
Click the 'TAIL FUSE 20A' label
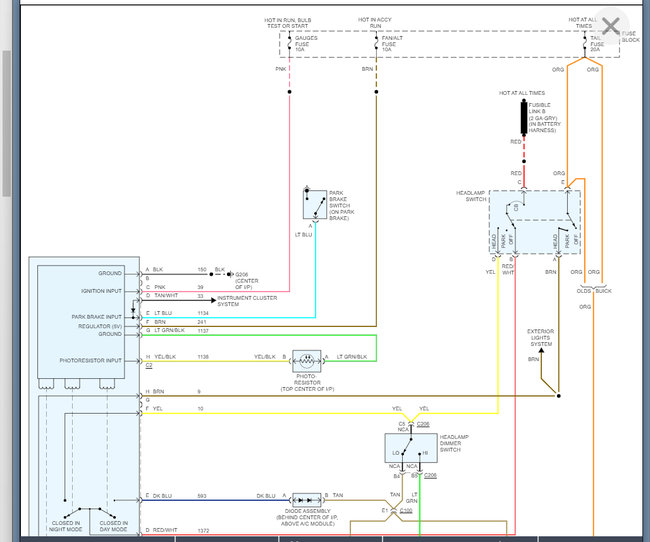coord(597,44)
